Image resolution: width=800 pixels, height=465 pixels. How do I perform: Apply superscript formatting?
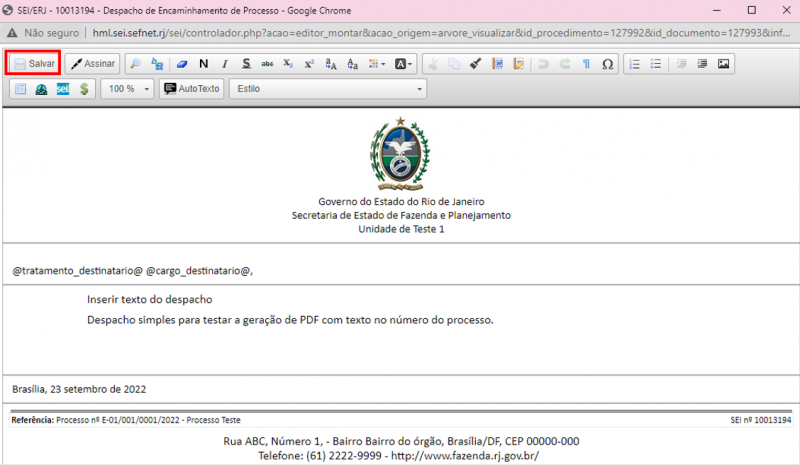tap(309, 63)
